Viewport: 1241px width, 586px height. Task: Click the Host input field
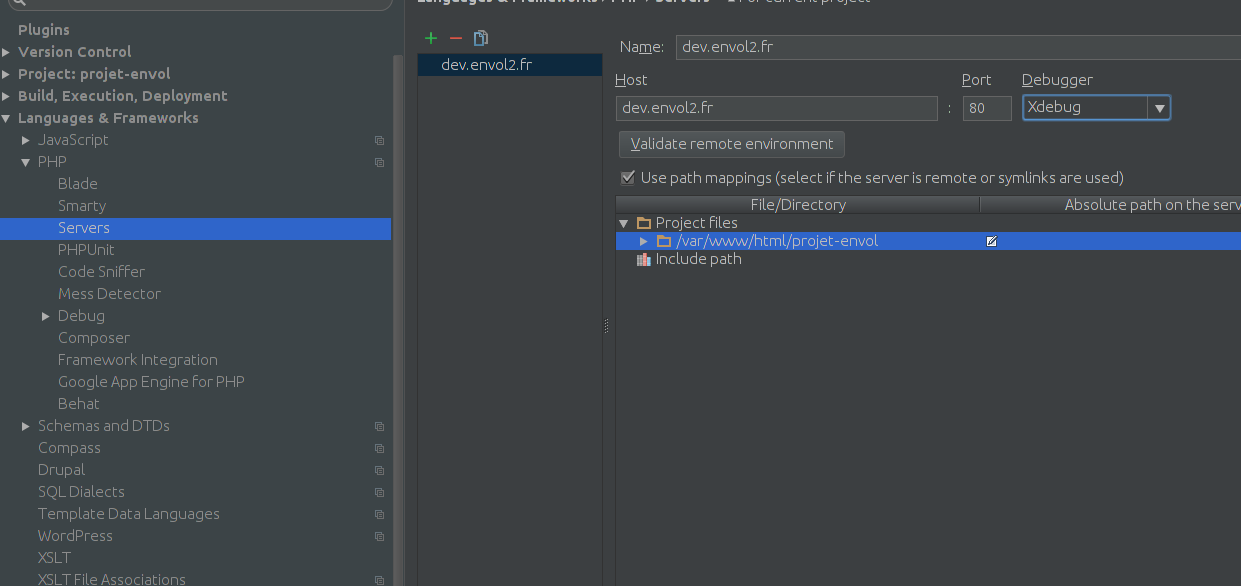776,108
